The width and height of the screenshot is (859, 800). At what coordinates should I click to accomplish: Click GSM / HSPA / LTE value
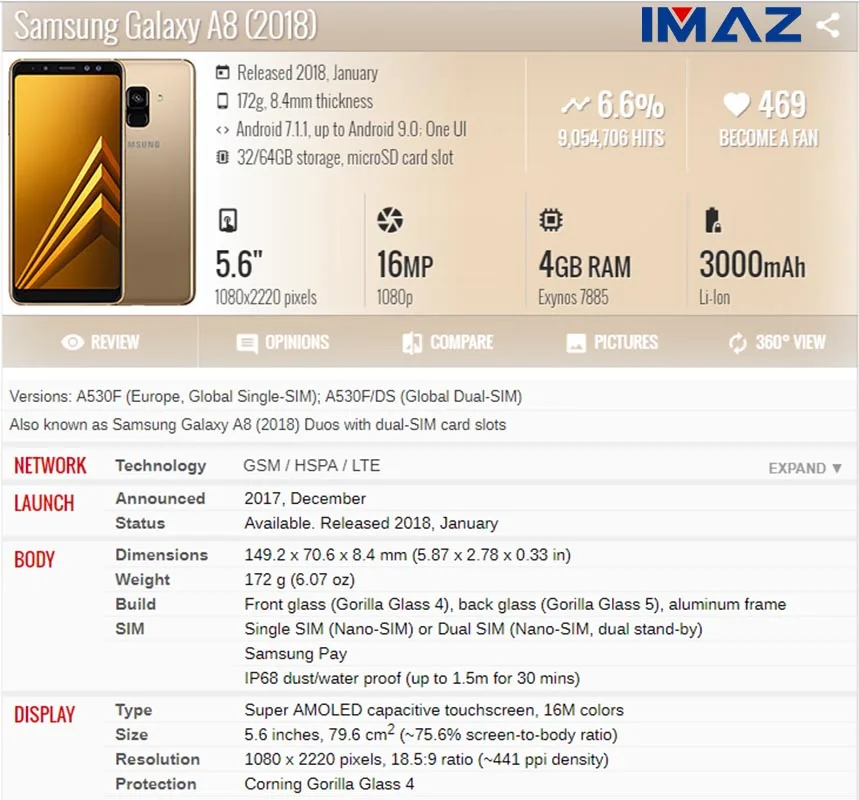pos(311,465)
